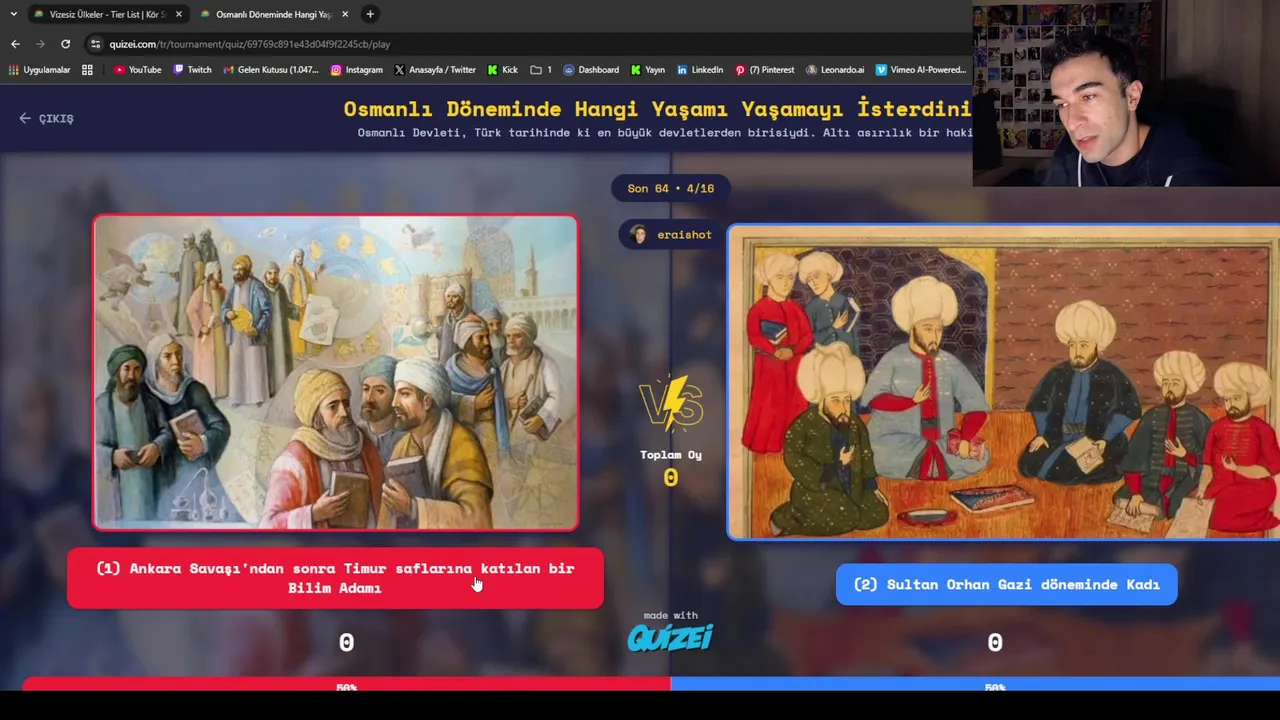Go back to the previous page
Screen dimensions: 1280x720
15,44
